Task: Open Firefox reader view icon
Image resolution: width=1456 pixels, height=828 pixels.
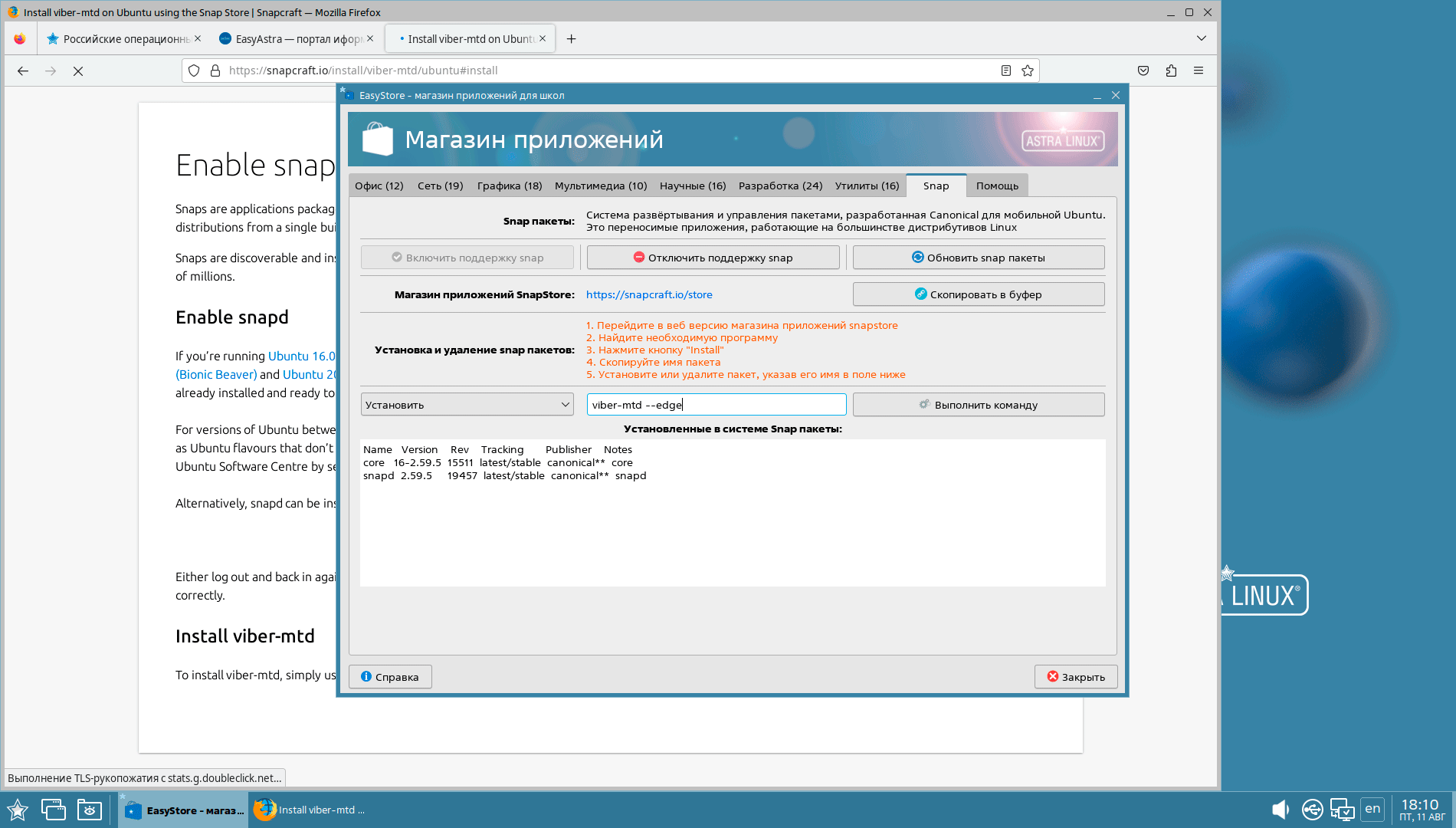Action: tap(1006, 71)
